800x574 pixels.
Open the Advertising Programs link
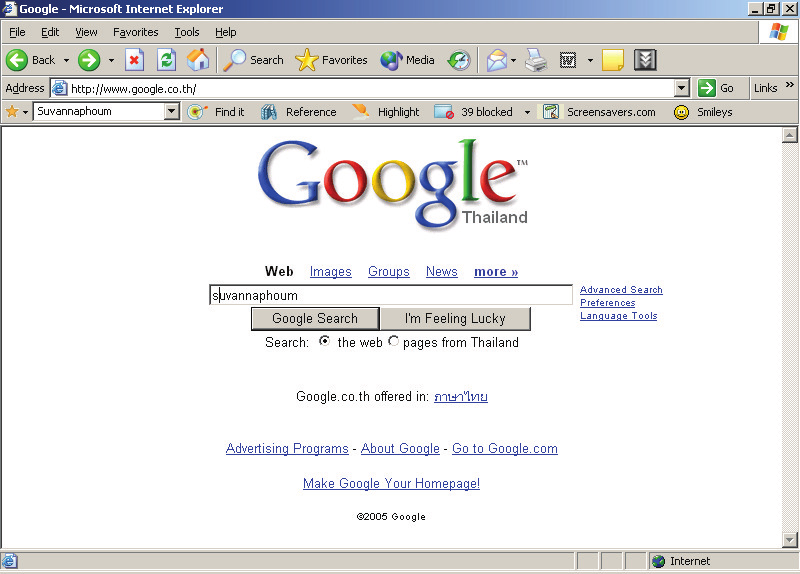tap(287, 448)
